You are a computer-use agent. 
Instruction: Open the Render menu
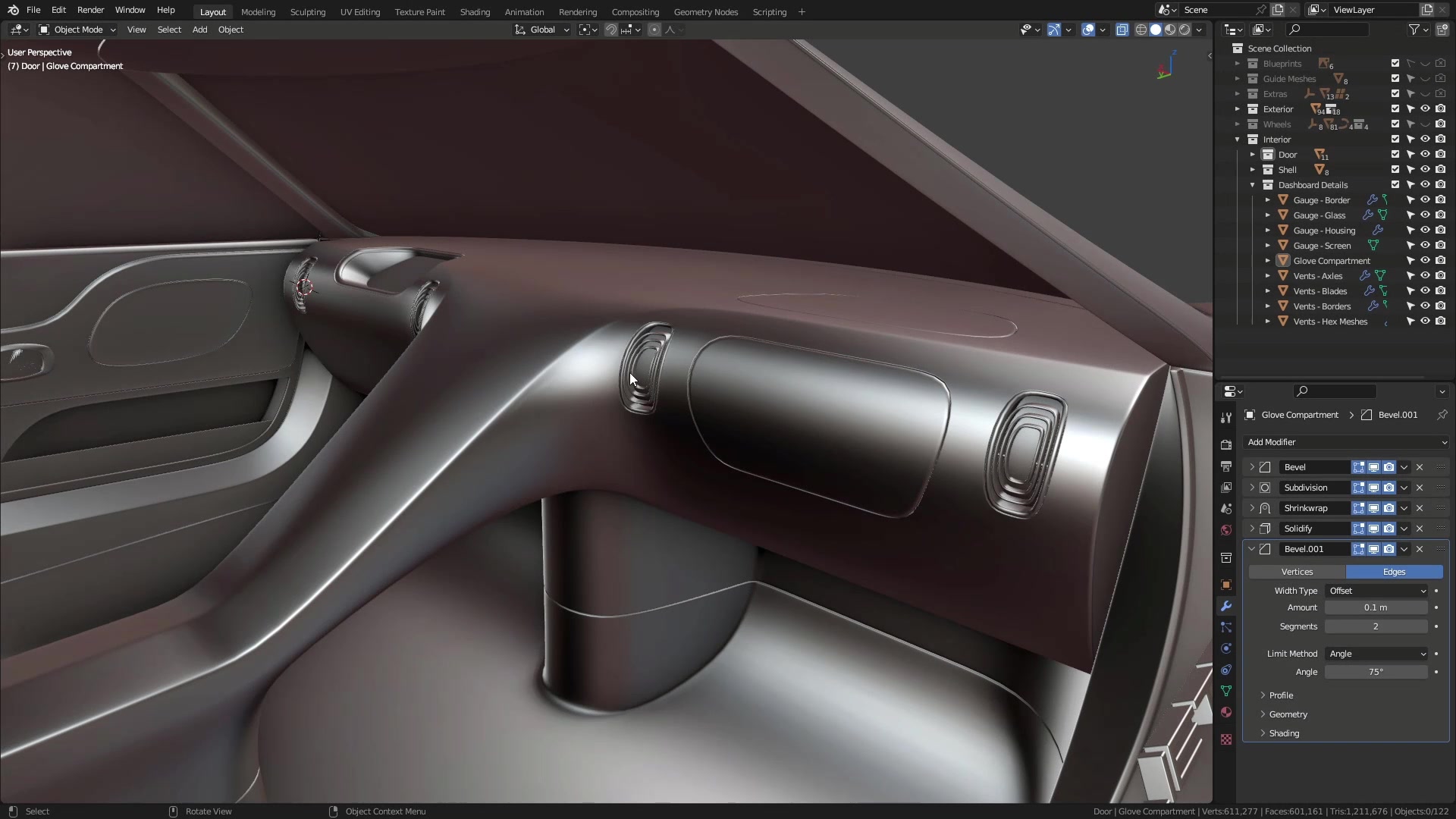90,10
